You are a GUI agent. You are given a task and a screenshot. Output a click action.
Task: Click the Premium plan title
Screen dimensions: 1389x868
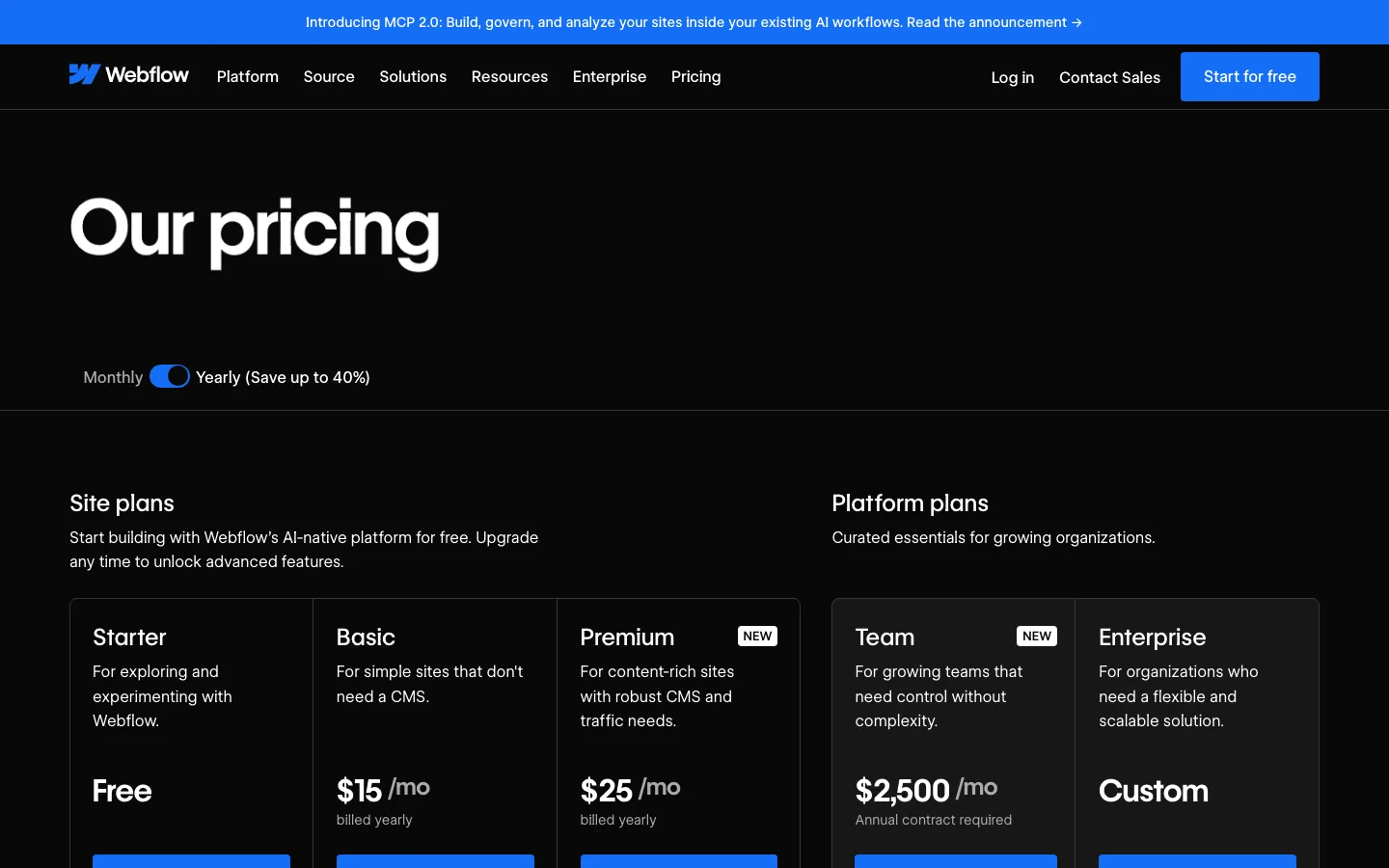click(627, 637)
